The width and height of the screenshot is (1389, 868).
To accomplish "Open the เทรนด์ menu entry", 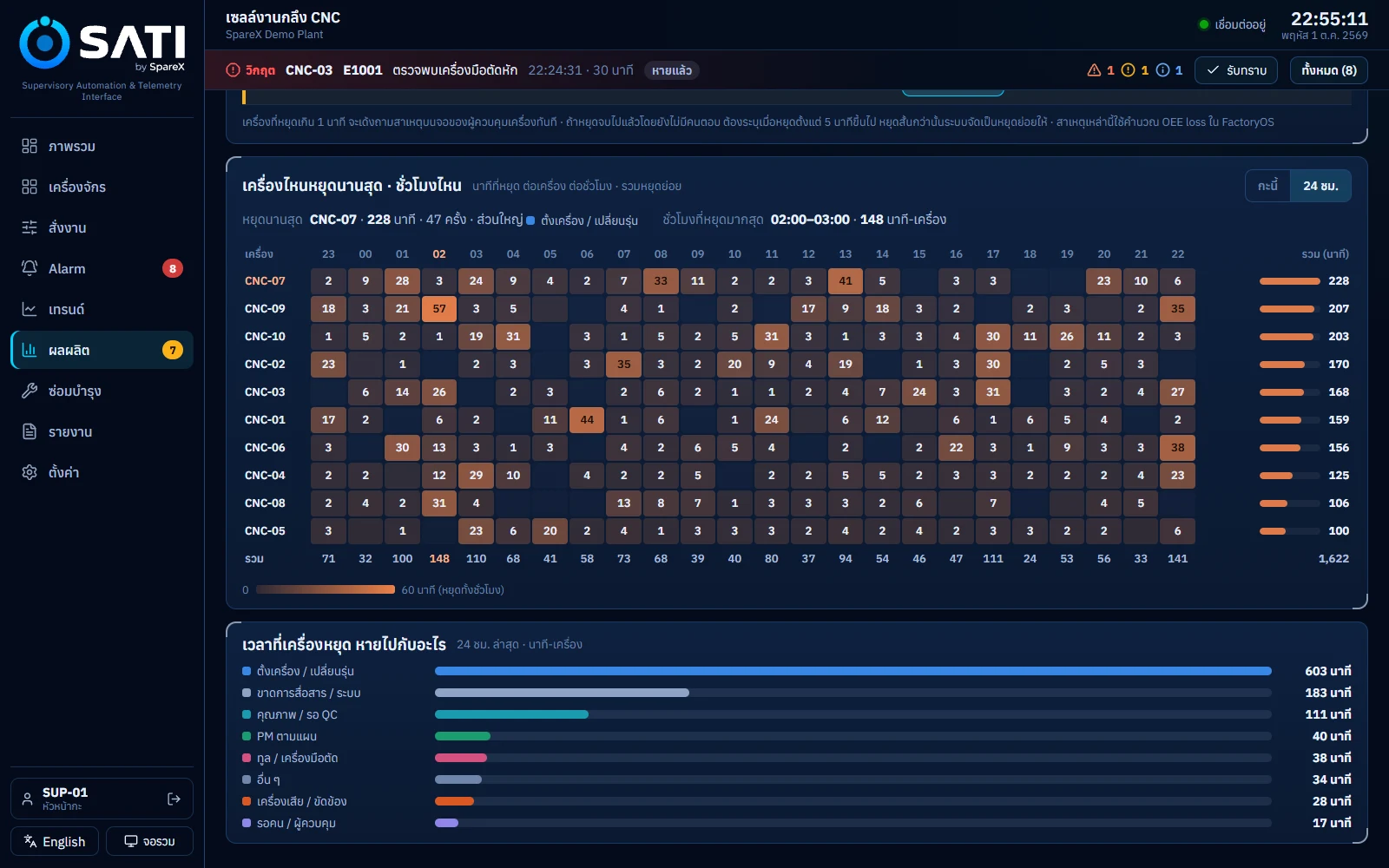I will click(x=102, y=309).
